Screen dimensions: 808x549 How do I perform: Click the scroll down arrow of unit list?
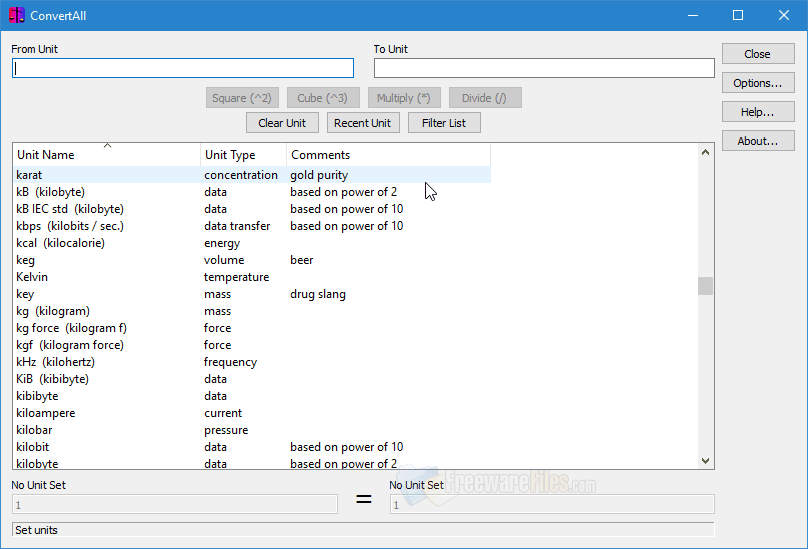(705, 461)
